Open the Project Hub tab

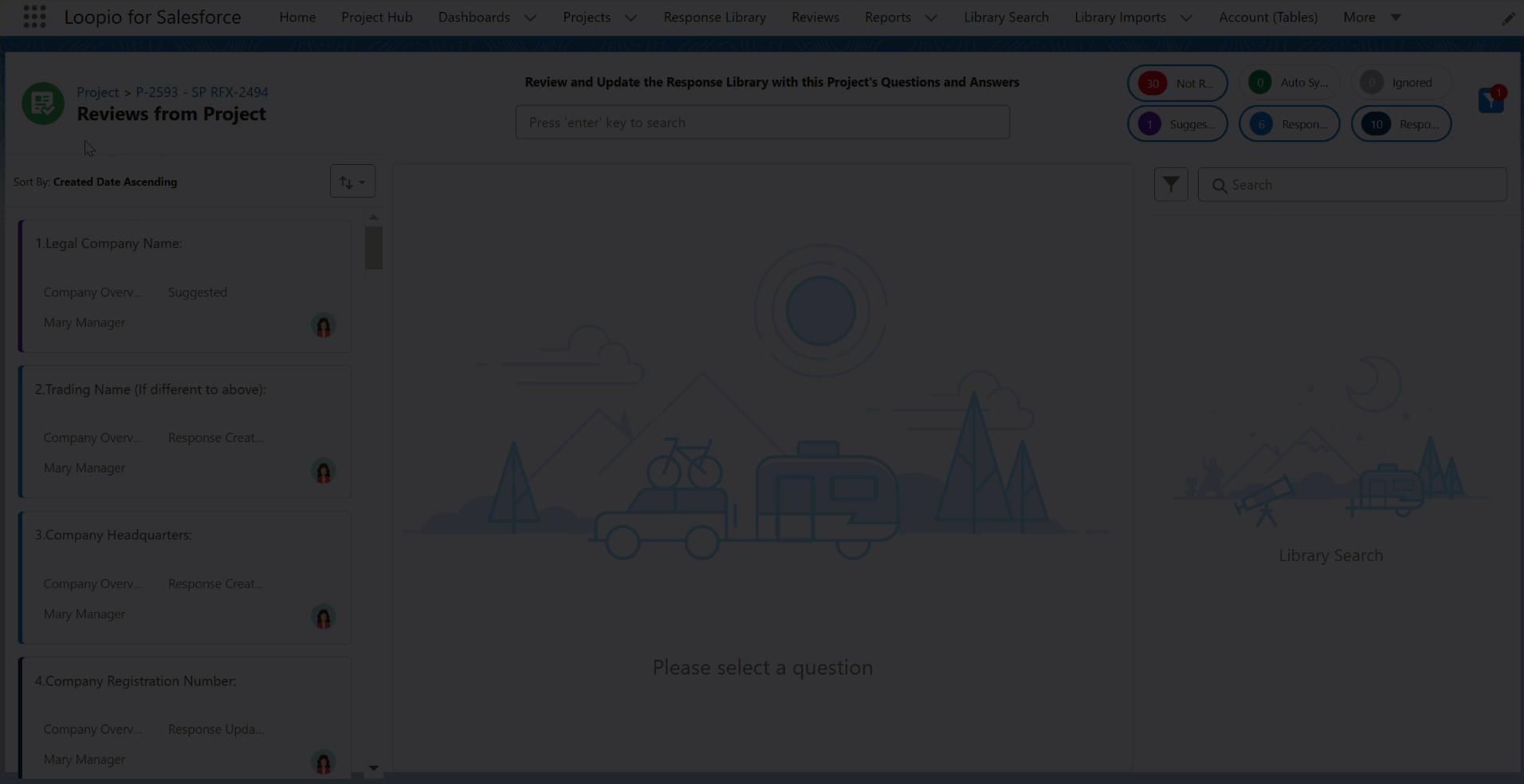[377, 17]
